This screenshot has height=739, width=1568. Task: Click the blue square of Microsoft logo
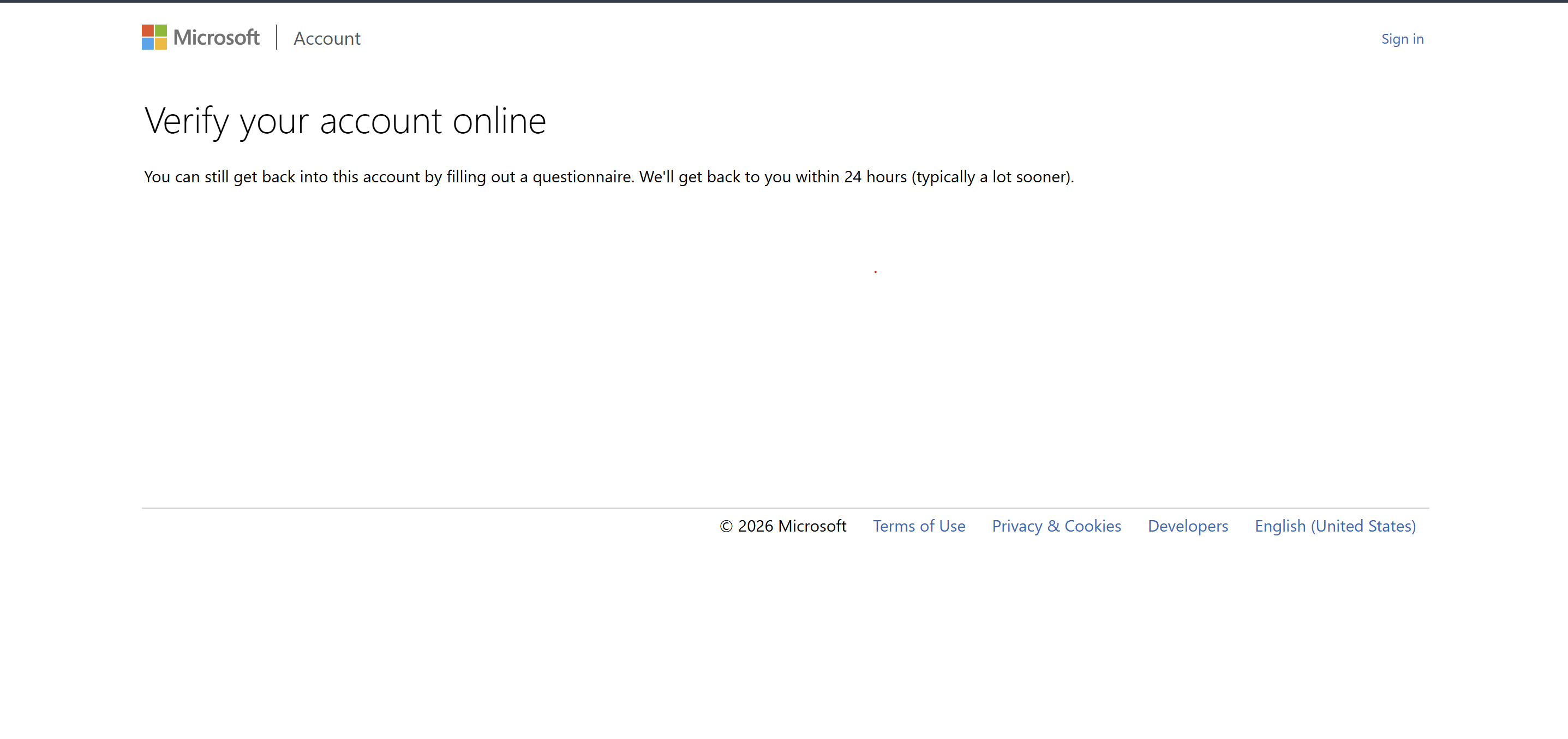[x=147, y=44]
